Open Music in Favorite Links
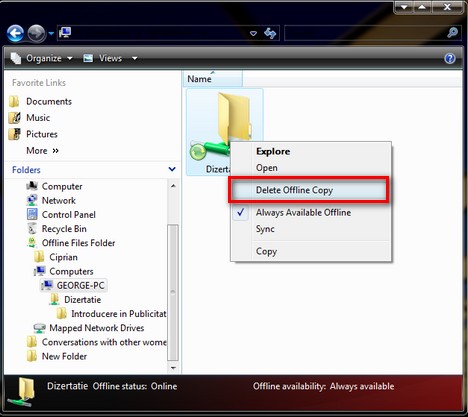The height and width of the screenshot is (417, 468). point(38,118)
